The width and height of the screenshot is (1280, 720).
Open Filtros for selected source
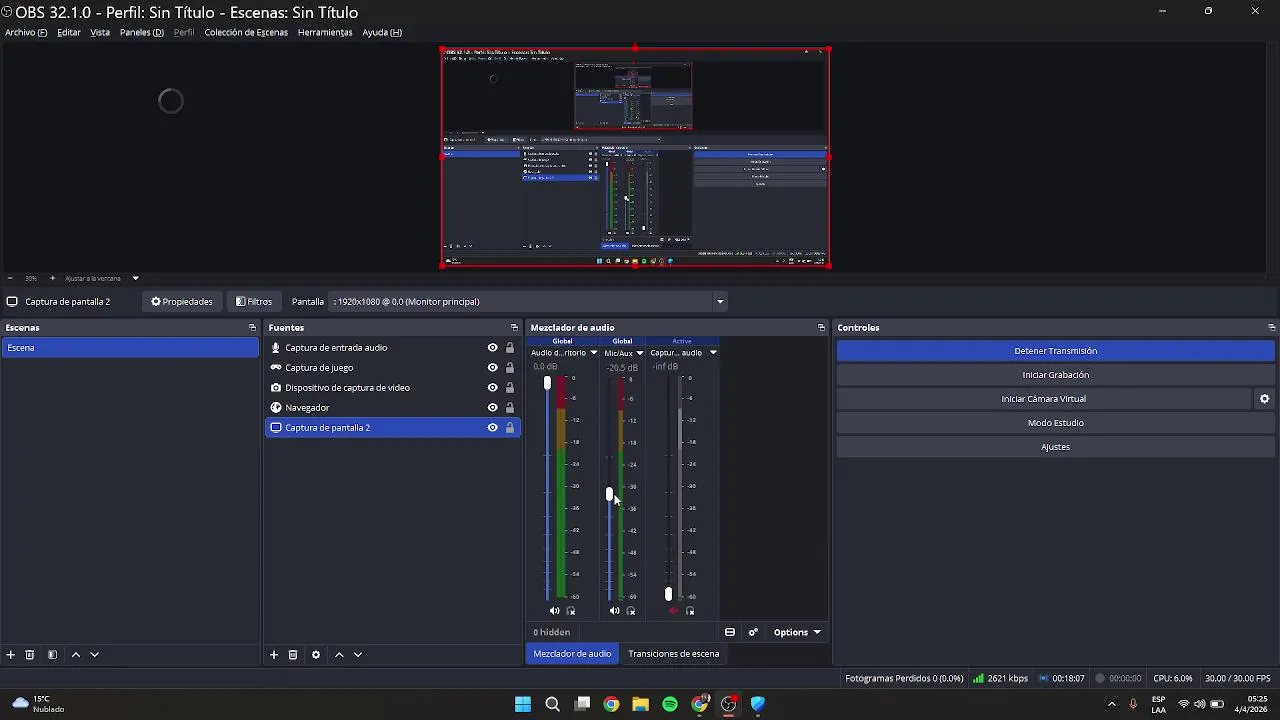point(254,302)
